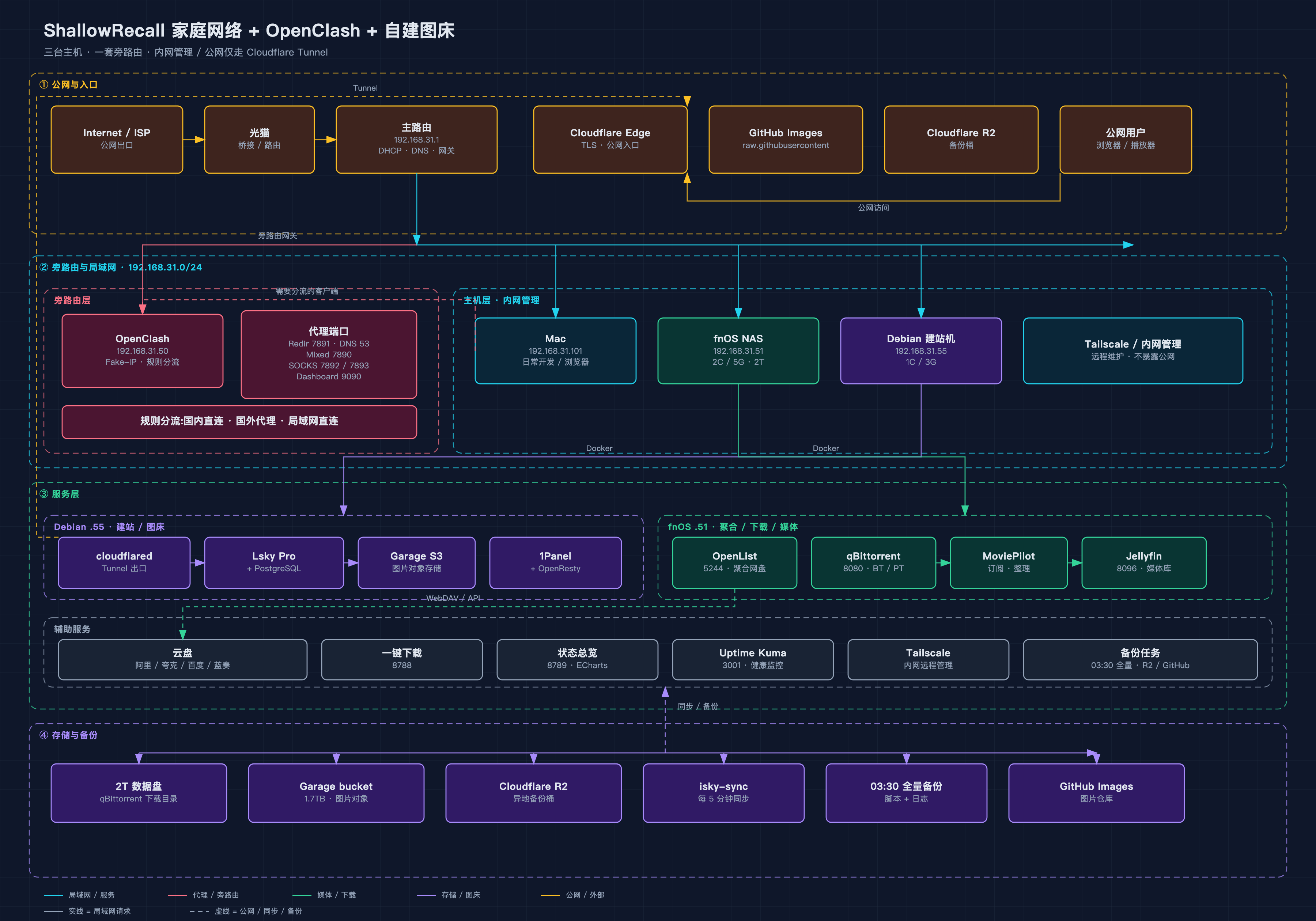
Task: Click the GitHub Images raw.githubusercontent box
Action: point(785,139)
